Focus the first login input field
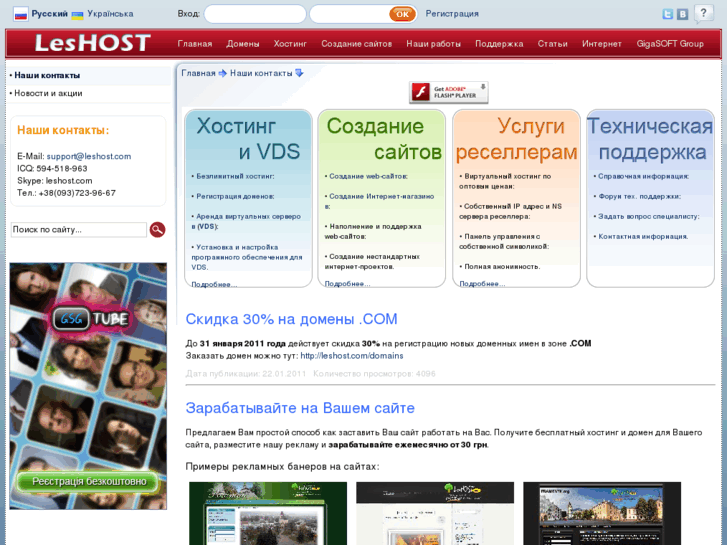The height and width of the screenshot is (545, 727). click(x=255, y=14)
